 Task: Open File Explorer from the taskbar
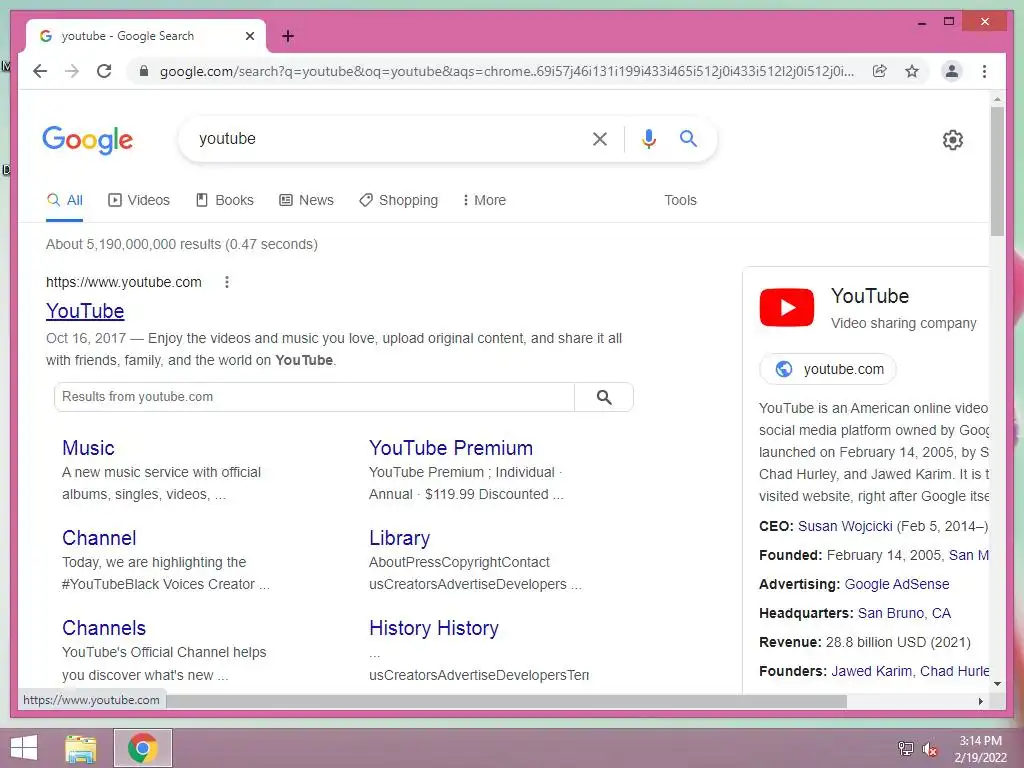(x=81, y=748)
